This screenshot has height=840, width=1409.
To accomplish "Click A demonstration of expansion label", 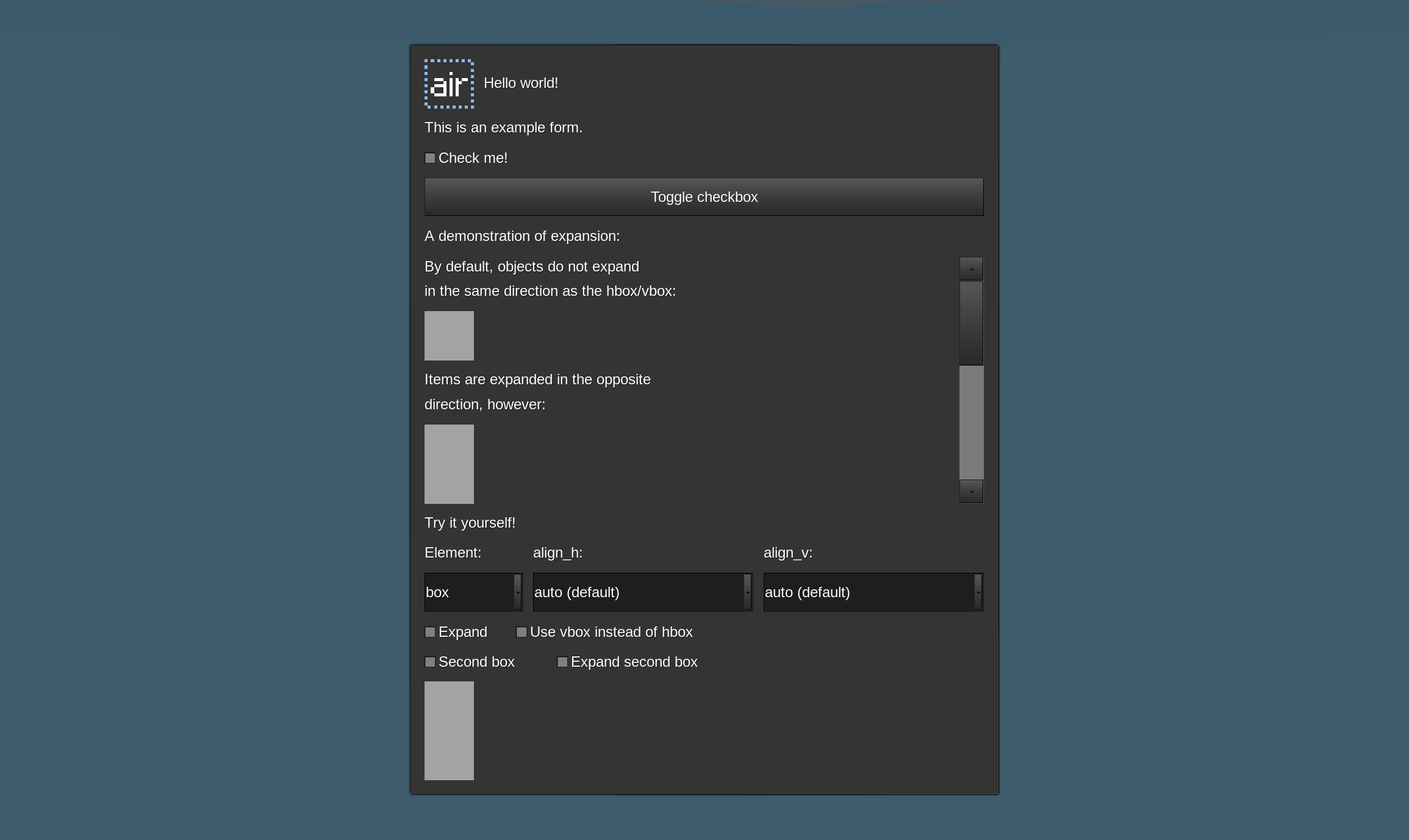I will coord(522,236).
